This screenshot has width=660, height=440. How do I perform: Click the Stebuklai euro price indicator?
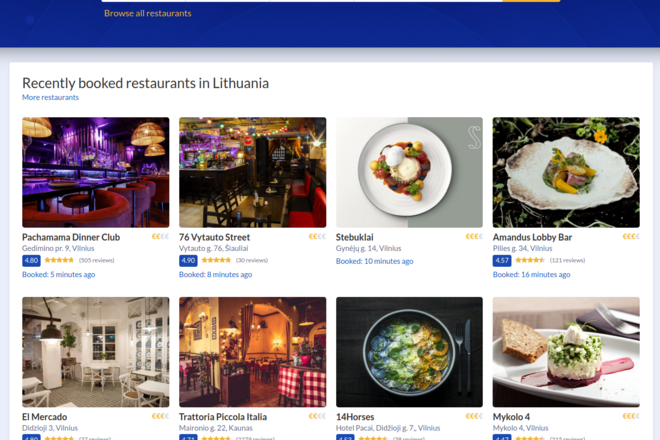tap(474, 237)
